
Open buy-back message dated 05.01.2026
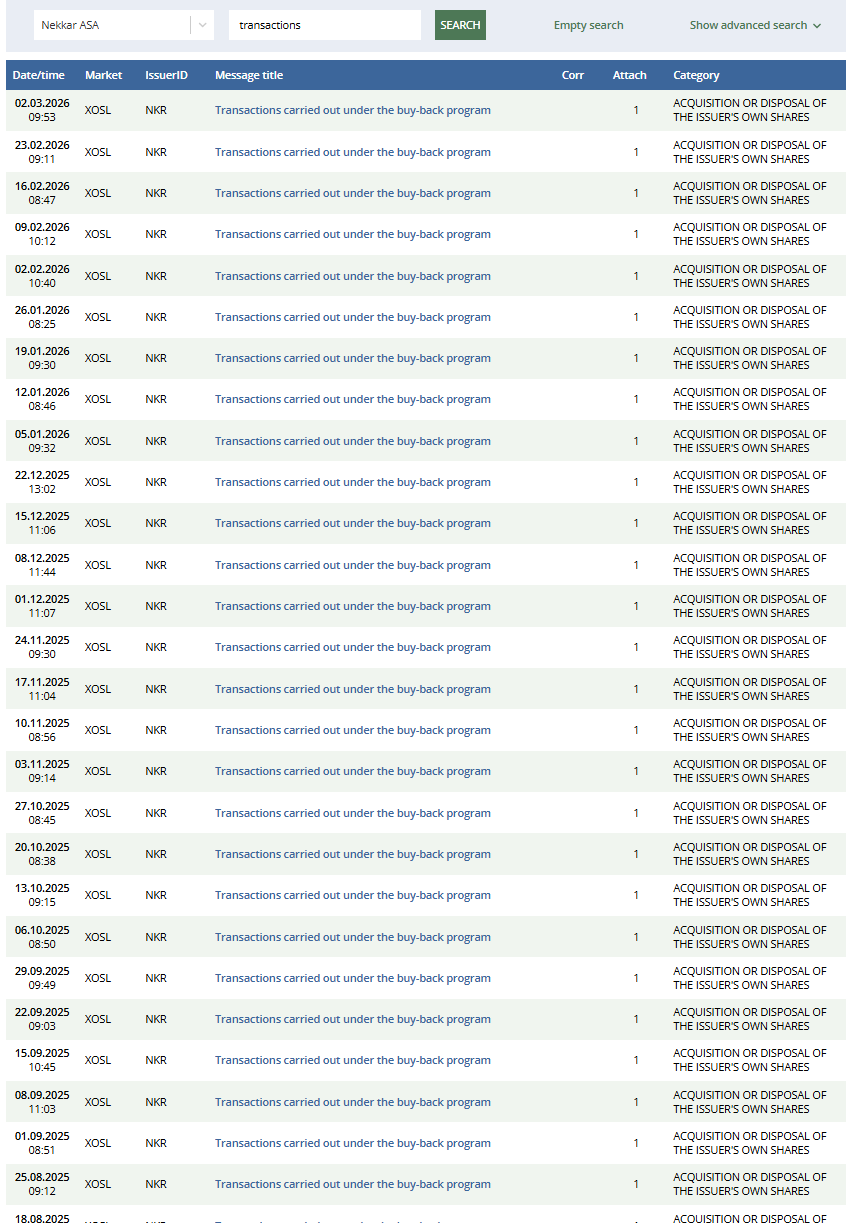tap(352, 441)
